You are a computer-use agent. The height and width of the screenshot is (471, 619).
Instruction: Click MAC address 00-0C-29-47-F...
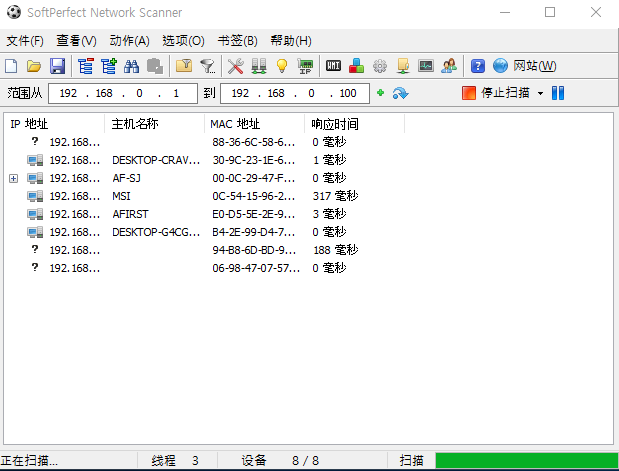coord(253,178)
